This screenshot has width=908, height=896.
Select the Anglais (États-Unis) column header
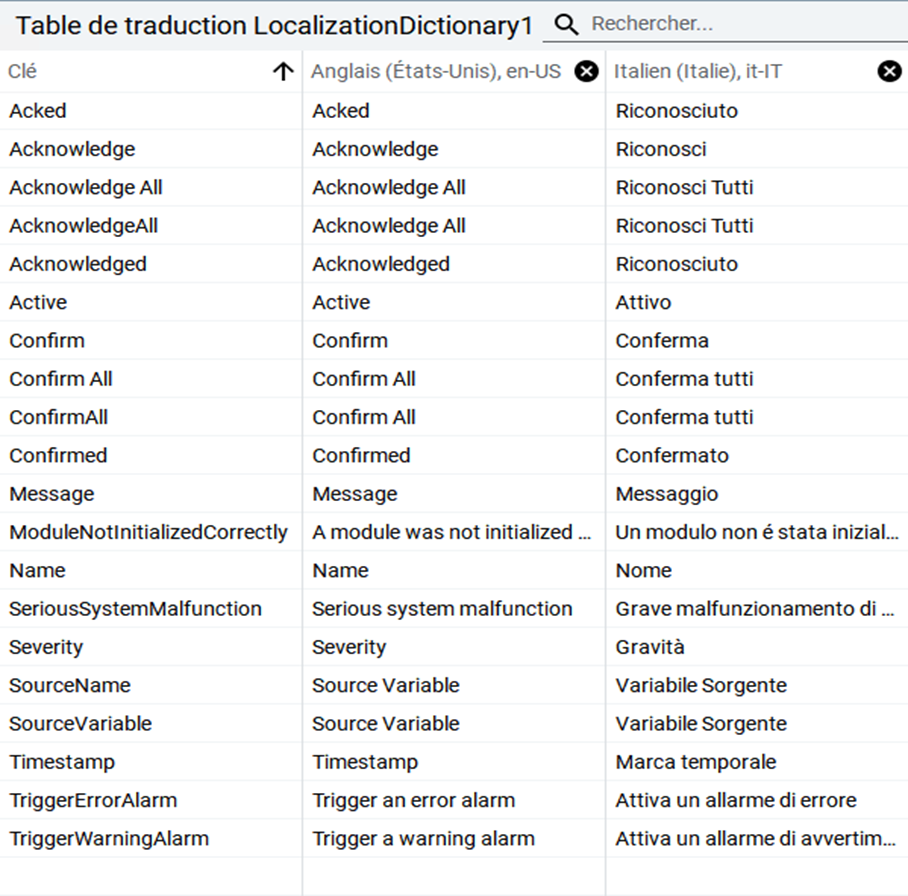click(x=436, y=71)
